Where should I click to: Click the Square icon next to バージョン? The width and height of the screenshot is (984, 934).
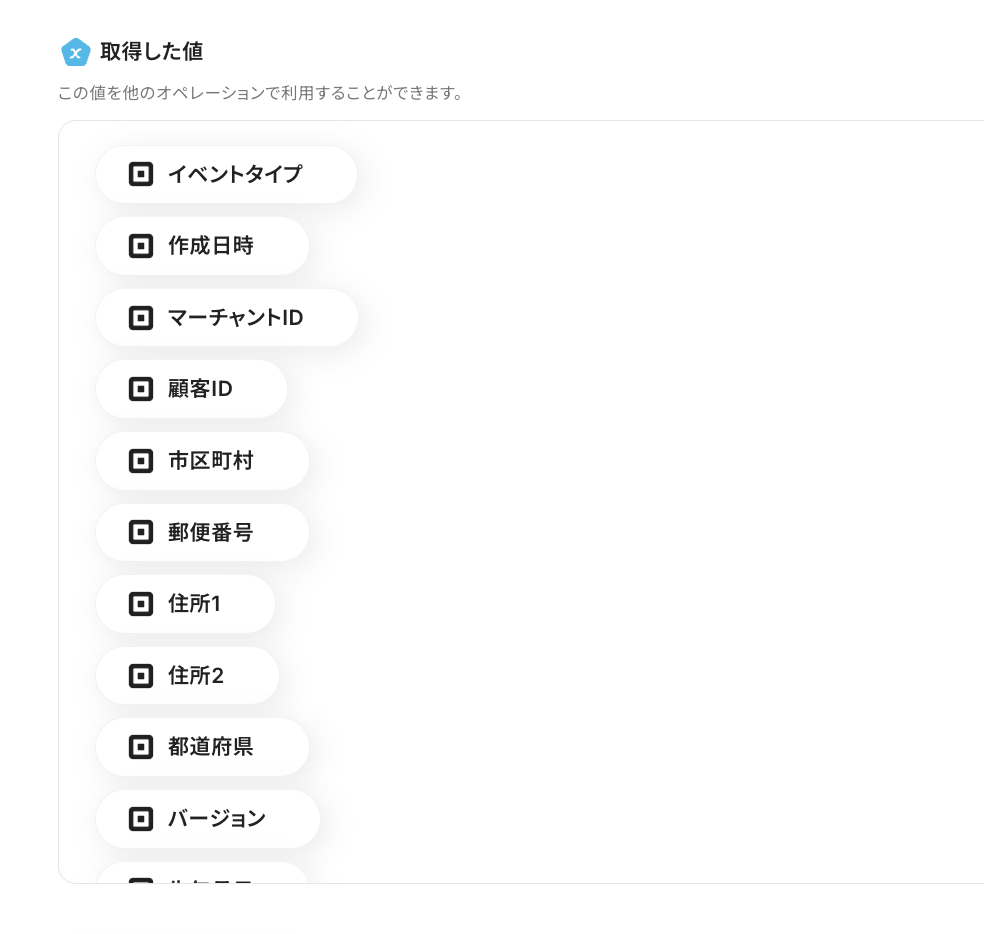141,819
